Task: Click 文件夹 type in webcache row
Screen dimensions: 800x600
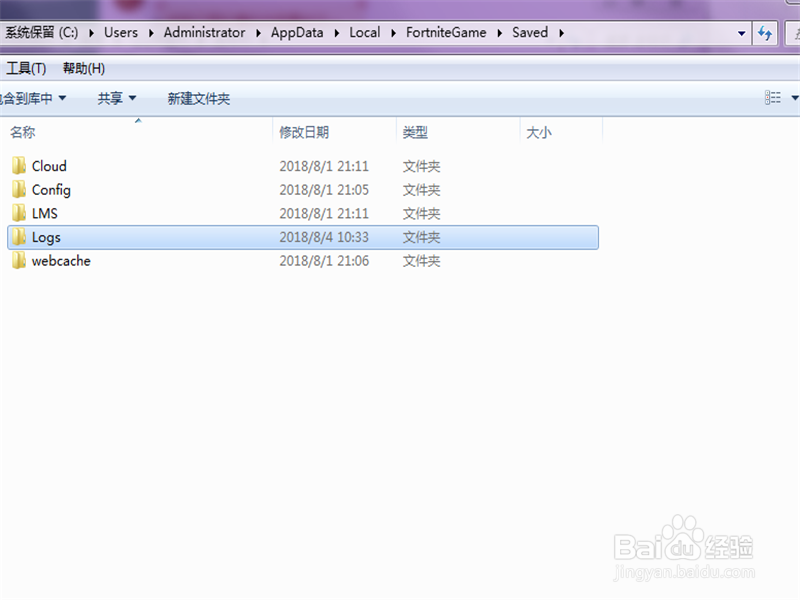Action: point(421,261)
